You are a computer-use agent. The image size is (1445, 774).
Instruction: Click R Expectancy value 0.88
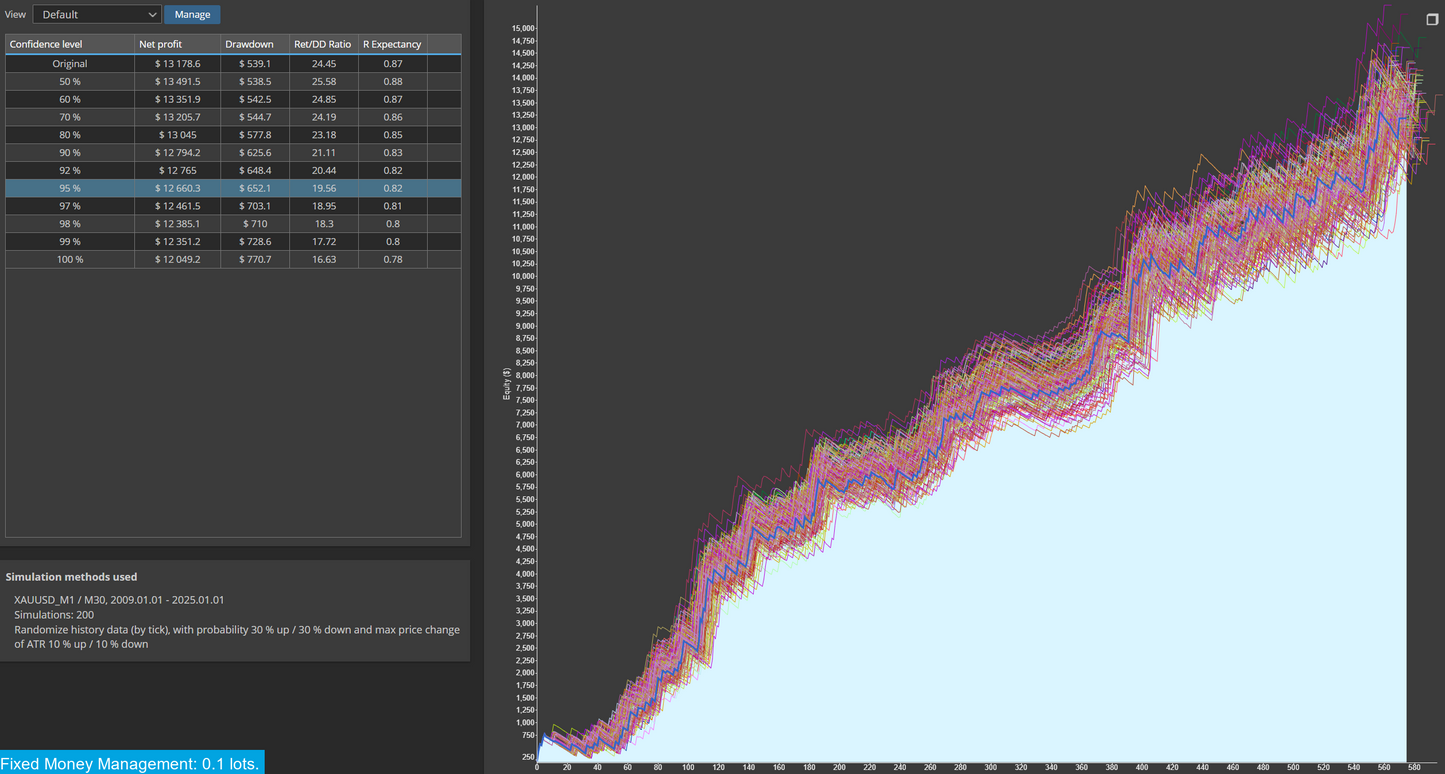393,81
